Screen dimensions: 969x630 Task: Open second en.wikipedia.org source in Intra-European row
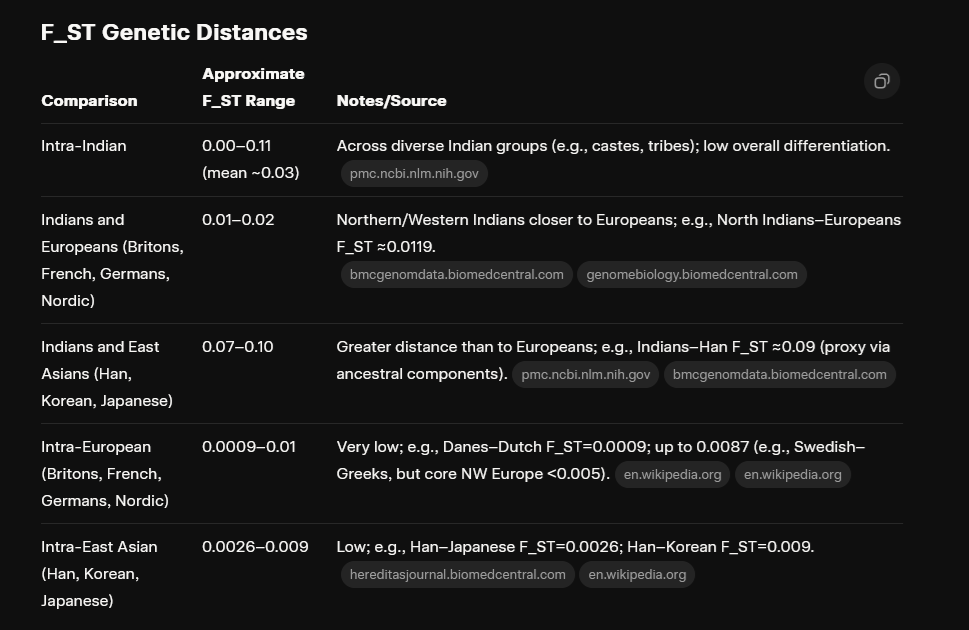coord(792,475)
